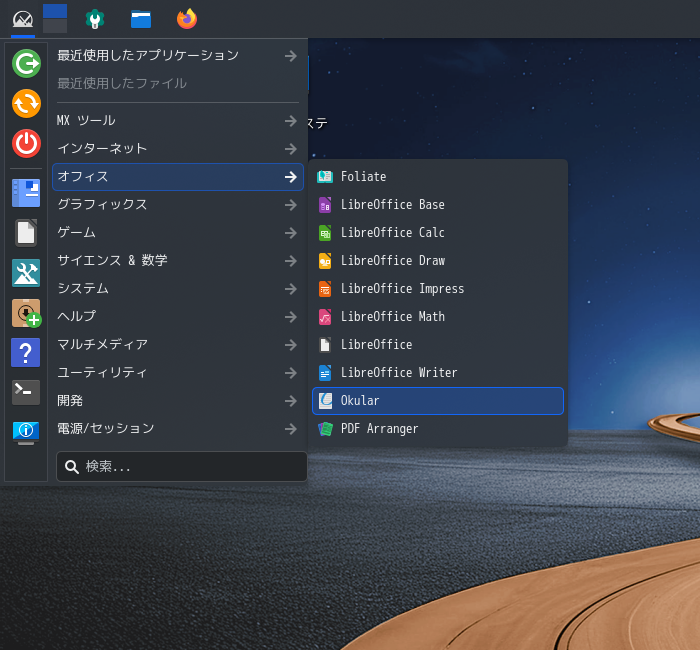The width and height of the screenshot is (700, 650).
Task: Open the MX ツール category label
Action: click(x=86, y=121)
